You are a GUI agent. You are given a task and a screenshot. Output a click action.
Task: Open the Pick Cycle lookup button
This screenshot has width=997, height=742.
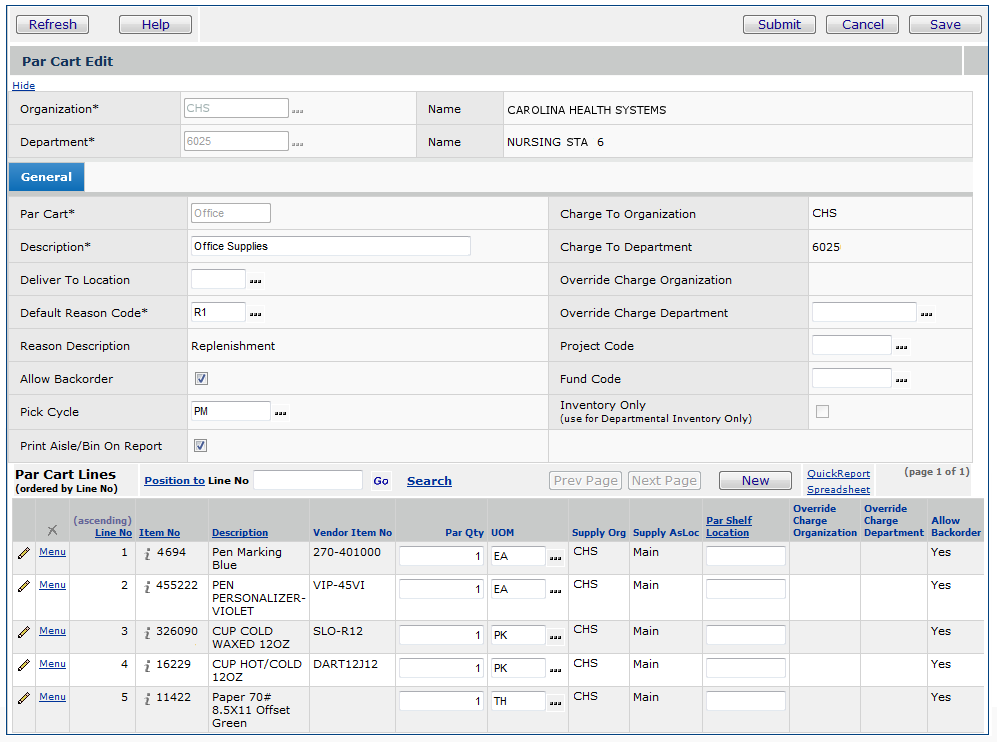click(281, 412)
